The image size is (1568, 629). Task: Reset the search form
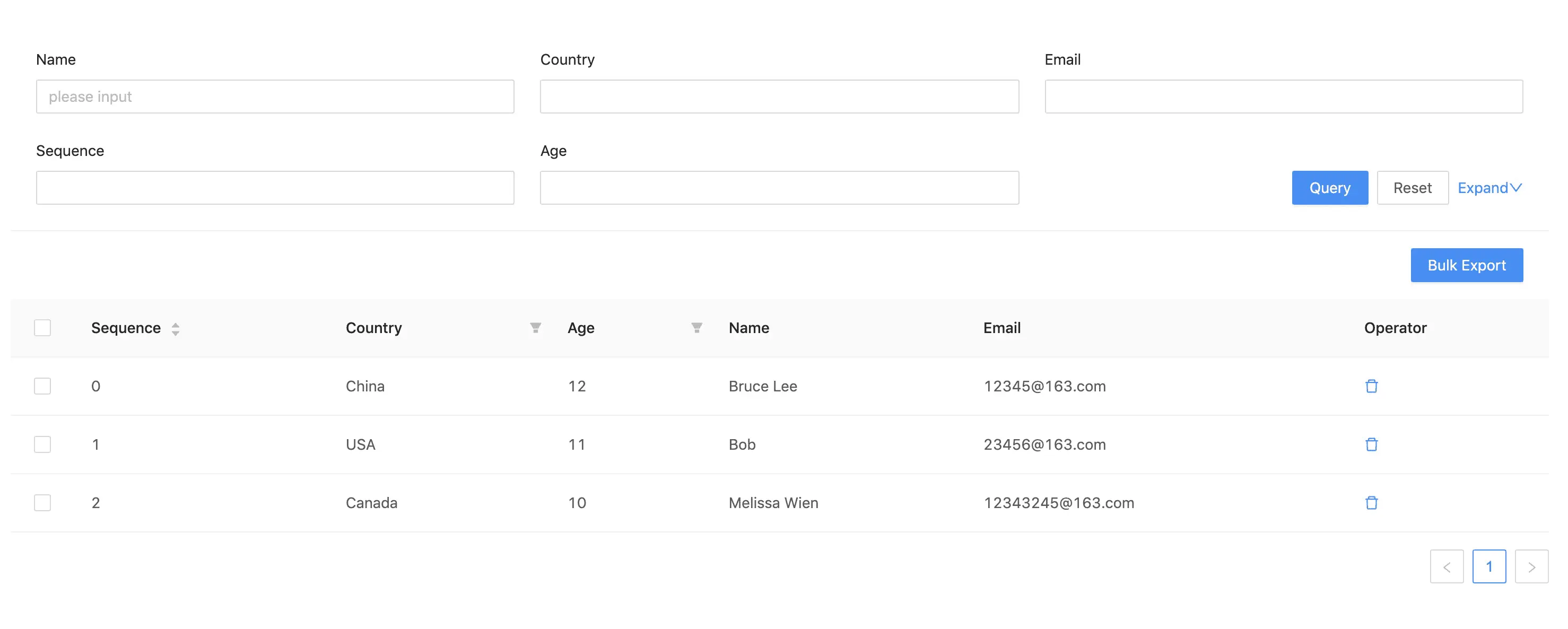click(x=1412, y=188)
